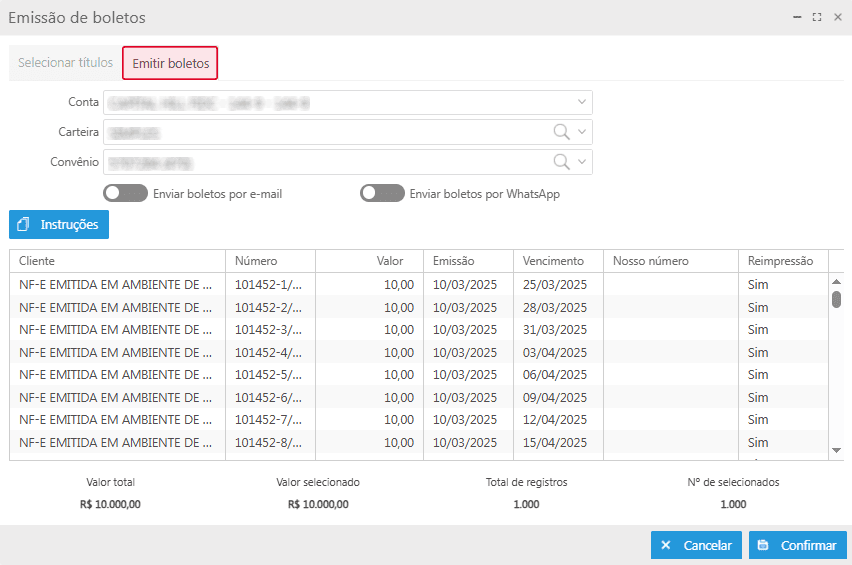Maximize the Emissão de boletos window
The height and width of the screenshot is (565, 852).
(x=817, y=18)
